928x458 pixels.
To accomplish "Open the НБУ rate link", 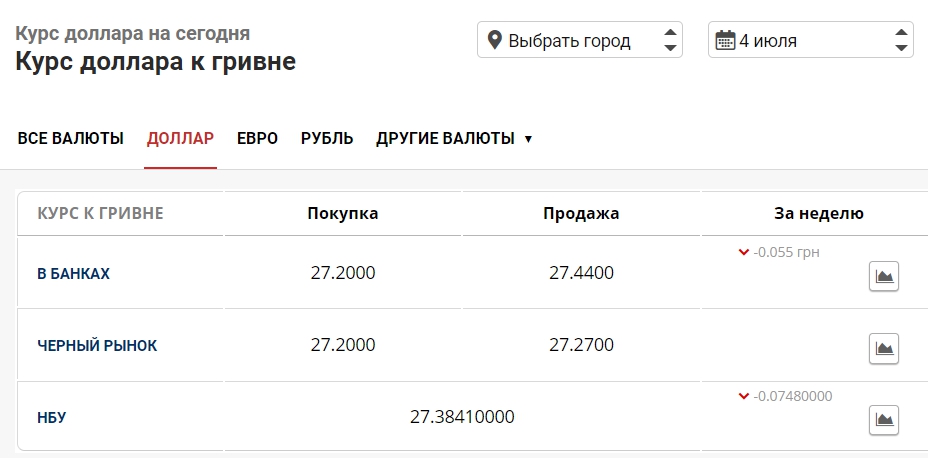I will click(x=51, y=417).
